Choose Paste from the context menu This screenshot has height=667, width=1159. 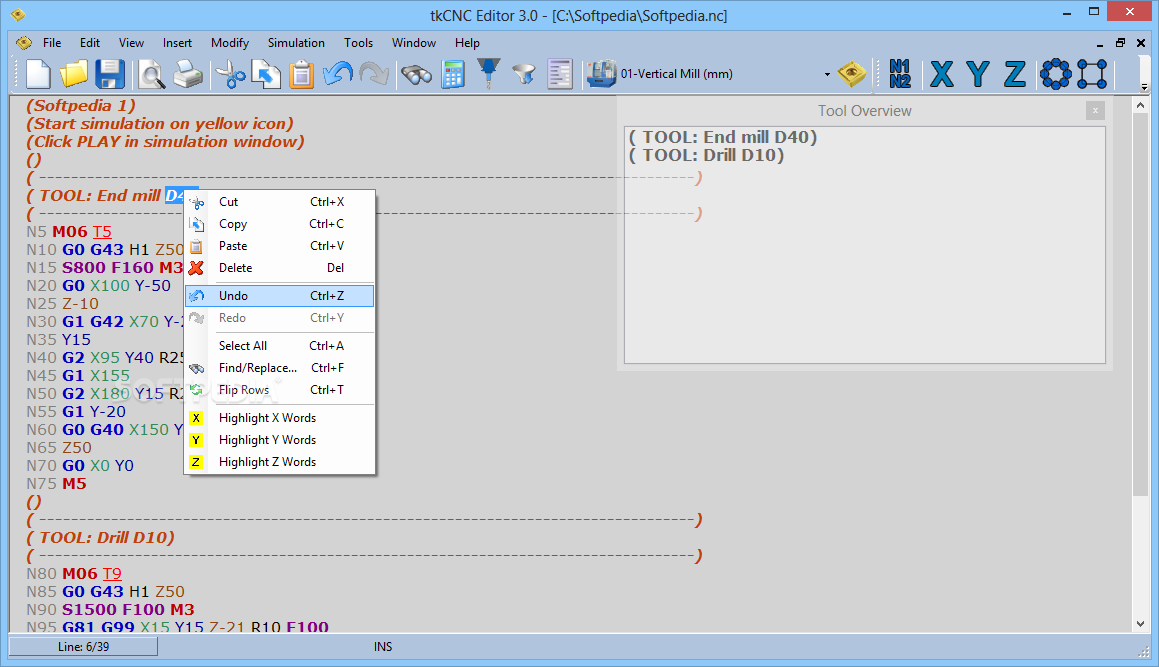click(279, 246)
